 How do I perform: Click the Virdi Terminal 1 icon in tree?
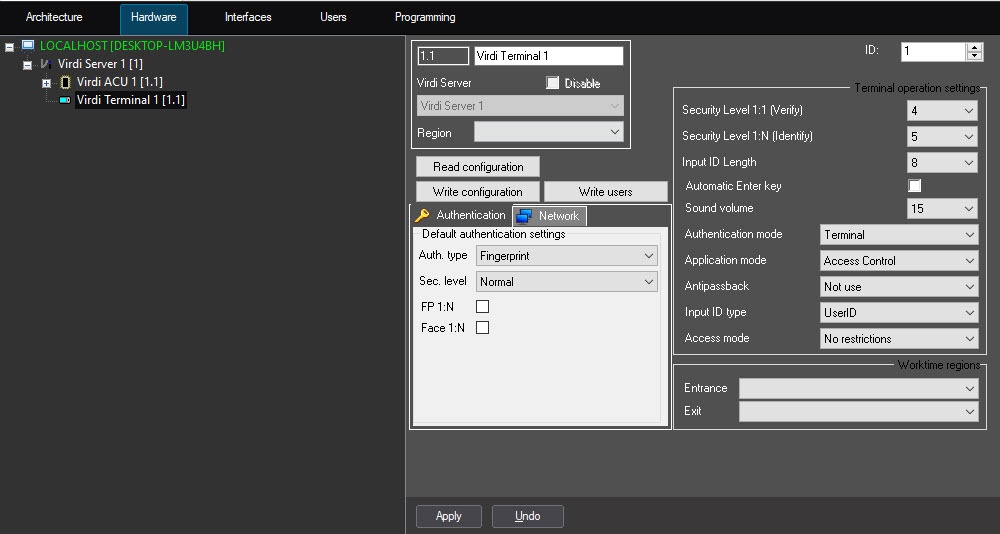coord(65,100)
